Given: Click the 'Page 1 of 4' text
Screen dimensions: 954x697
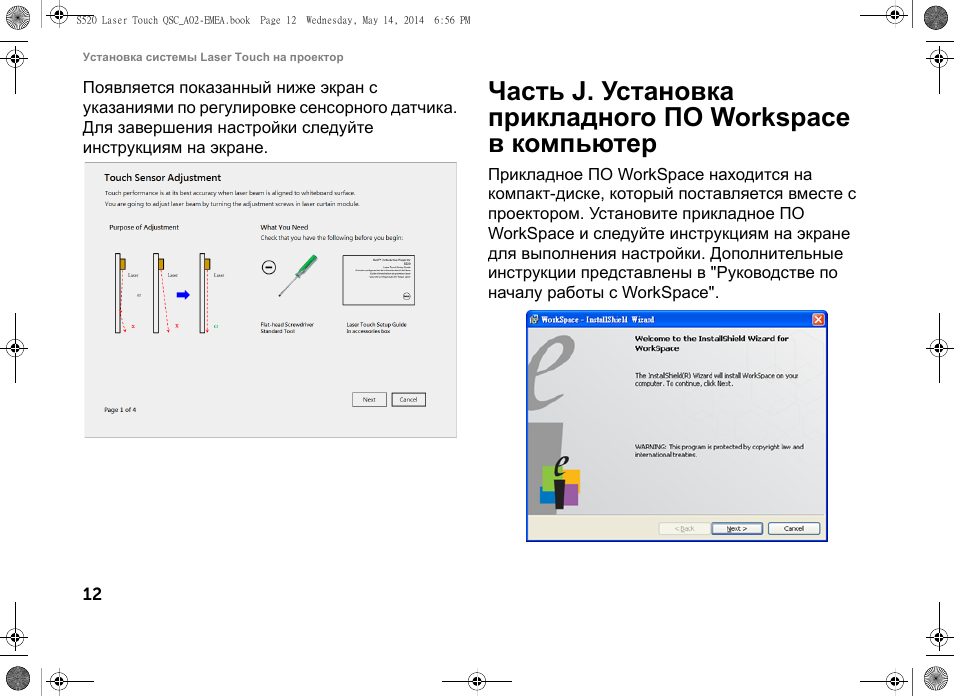Looking at the screenshot, I should click(x=120, y=410).
